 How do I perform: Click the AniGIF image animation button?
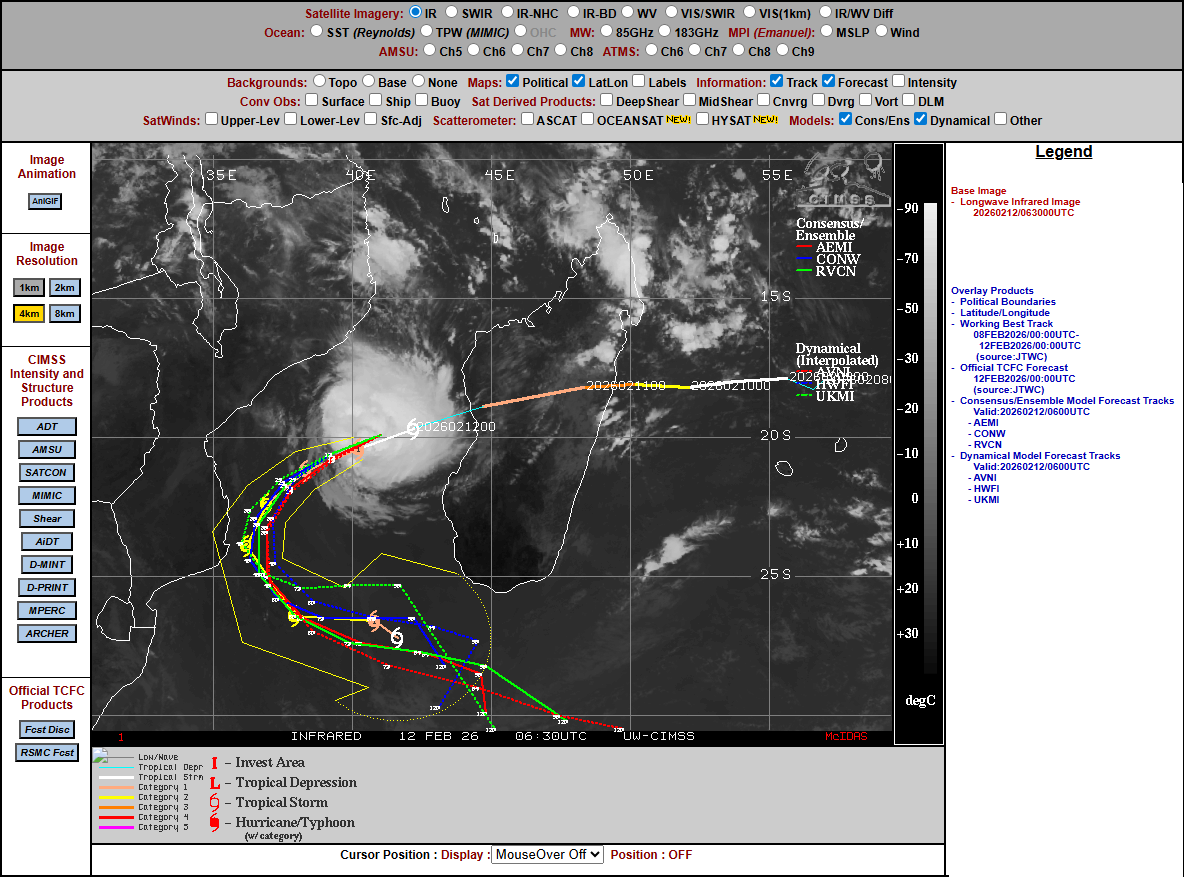coord(46,200)
